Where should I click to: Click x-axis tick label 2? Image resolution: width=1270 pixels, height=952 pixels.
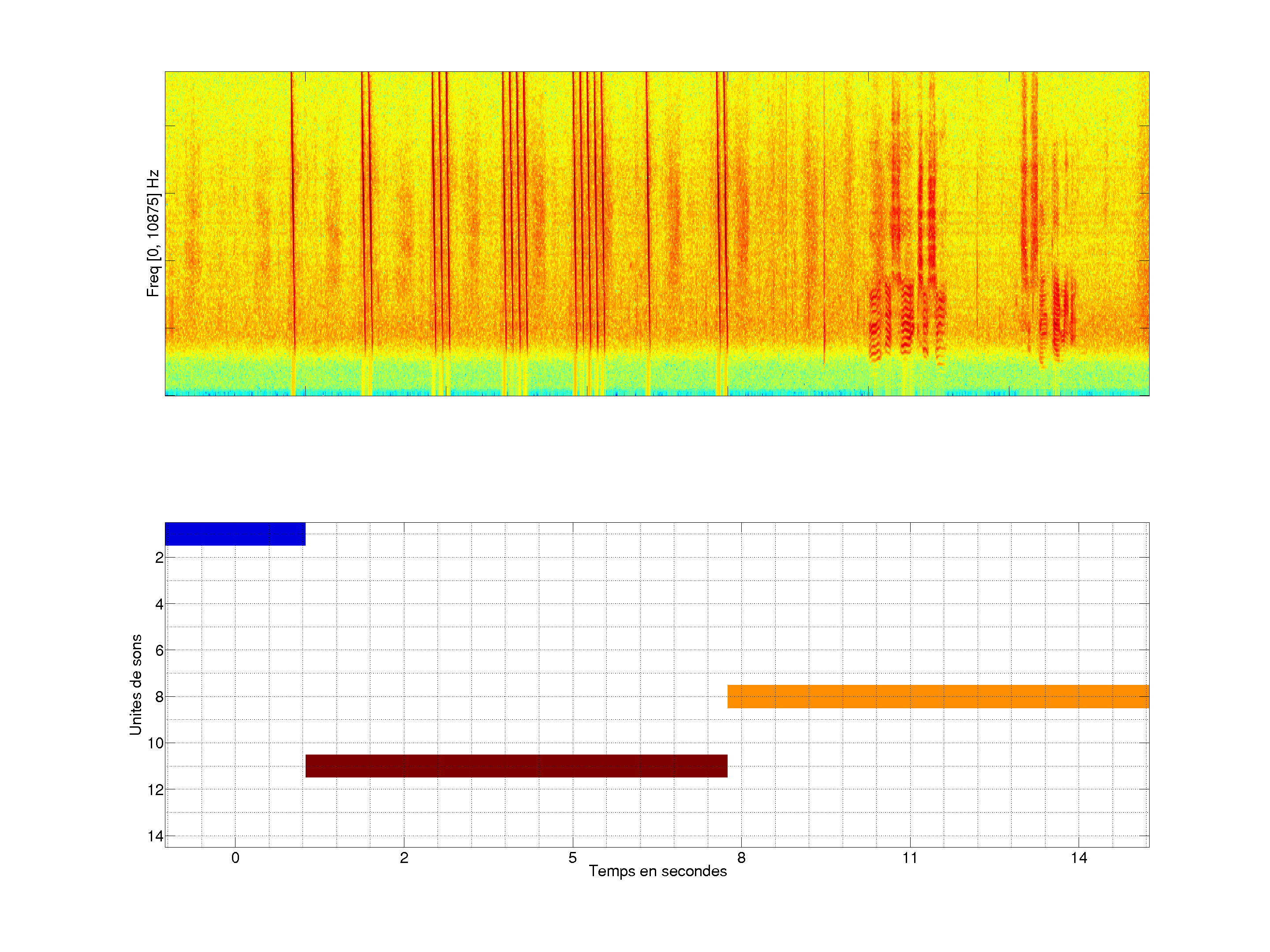[404, 858]
